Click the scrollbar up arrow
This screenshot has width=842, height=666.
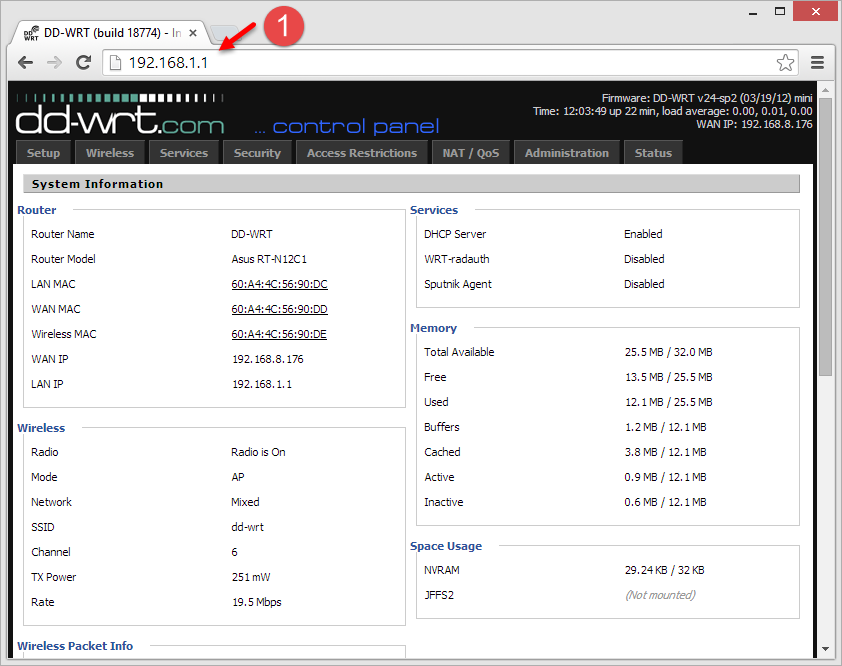point(825,90)
